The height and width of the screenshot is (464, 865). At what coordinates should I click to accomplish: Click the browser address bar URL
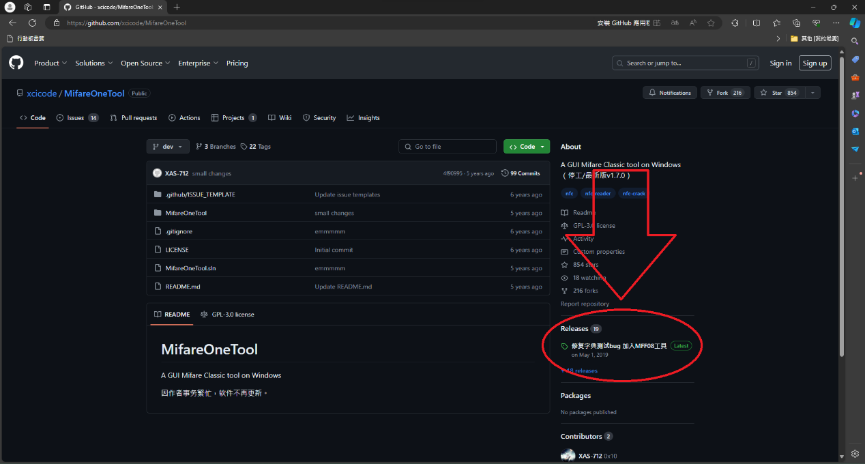pos(126,23)
